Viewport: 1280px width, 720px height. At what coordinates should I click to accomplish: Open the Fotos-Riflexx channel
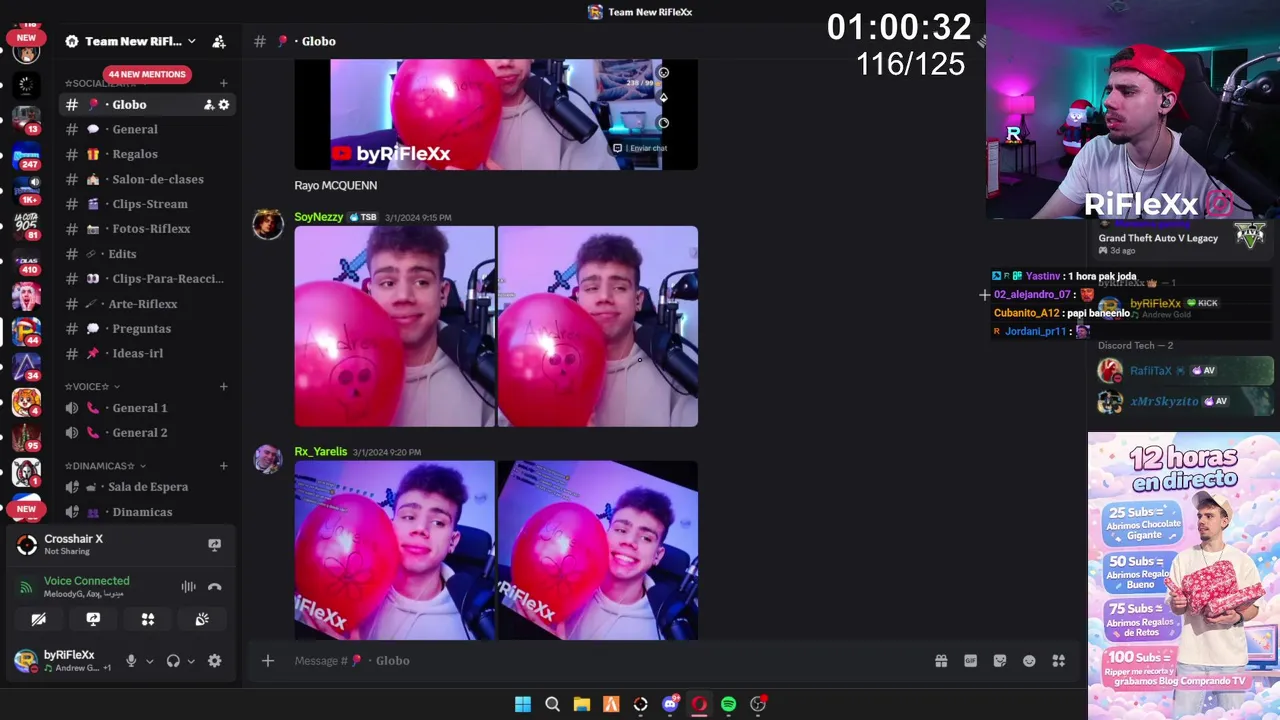click(148, 229)
